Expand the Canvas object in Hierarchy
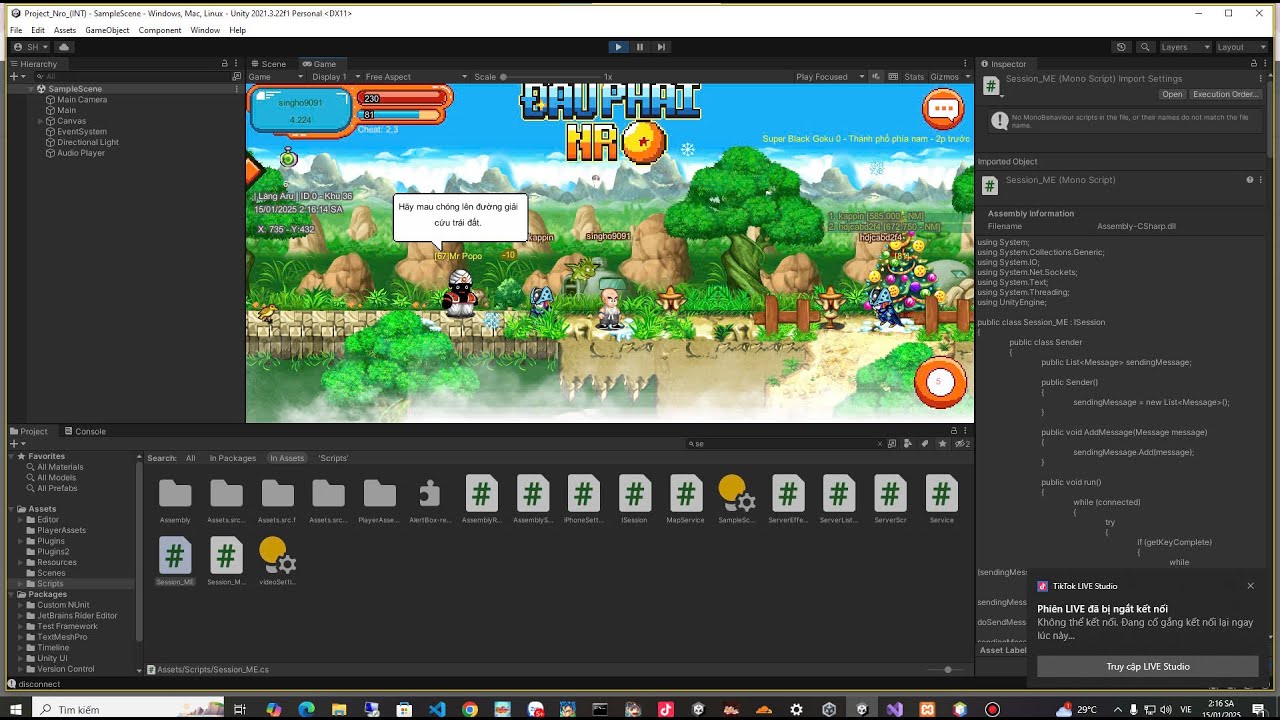This screenshot has height=720, width=1280. (x=40, y=121)
